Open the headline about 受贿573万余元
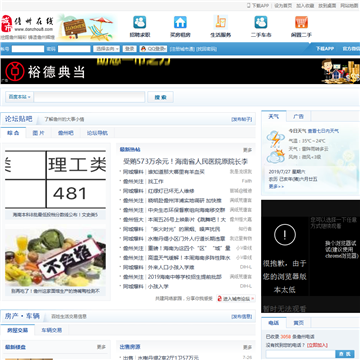This screenshot has height=360, width=360. 186,162
